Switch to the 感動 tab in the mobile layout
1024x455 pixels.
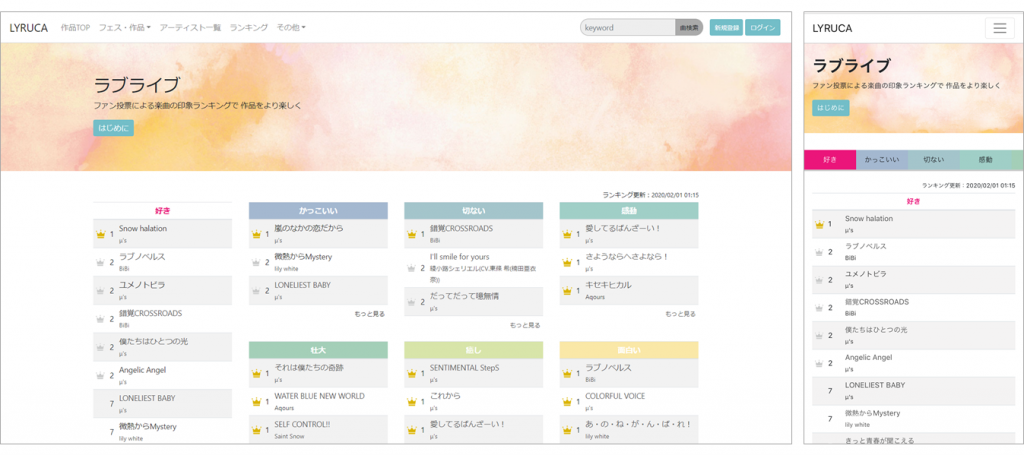tap(985, 159)
